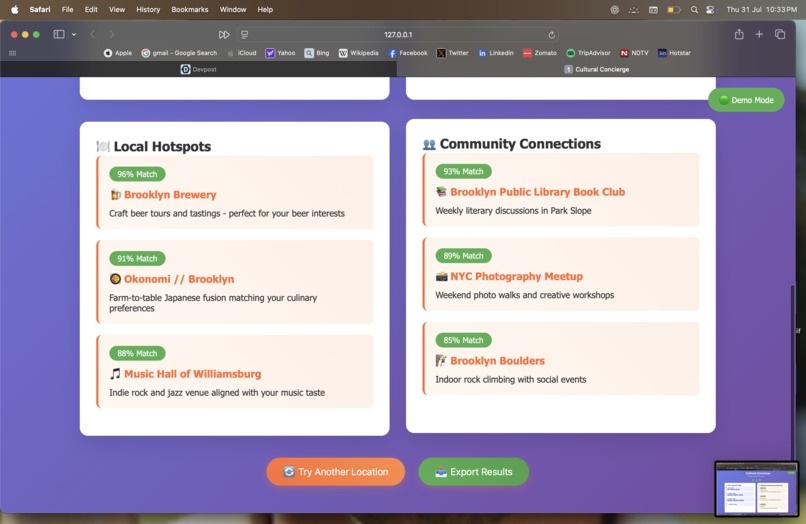This screenshot has height=524, width=806.
Task: Open Spotlight search icon in menu bar
Action: 694,9
